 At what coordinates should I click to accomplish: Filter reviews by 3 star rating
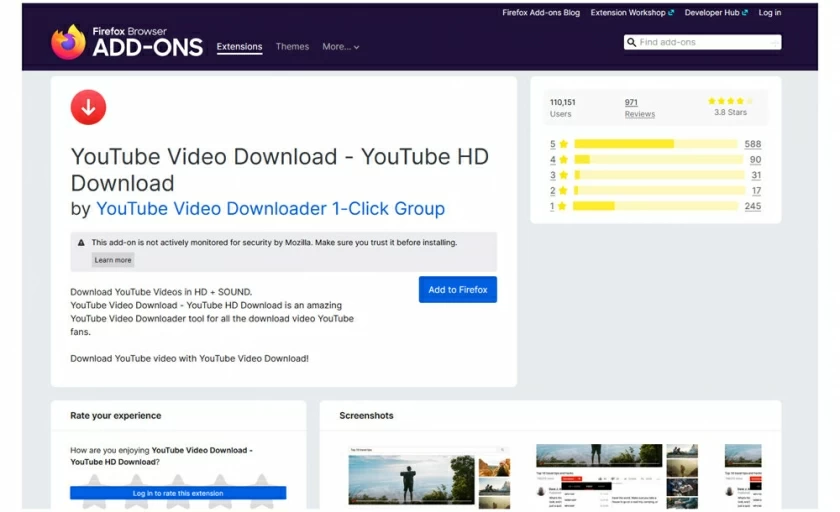pos(559,175)
